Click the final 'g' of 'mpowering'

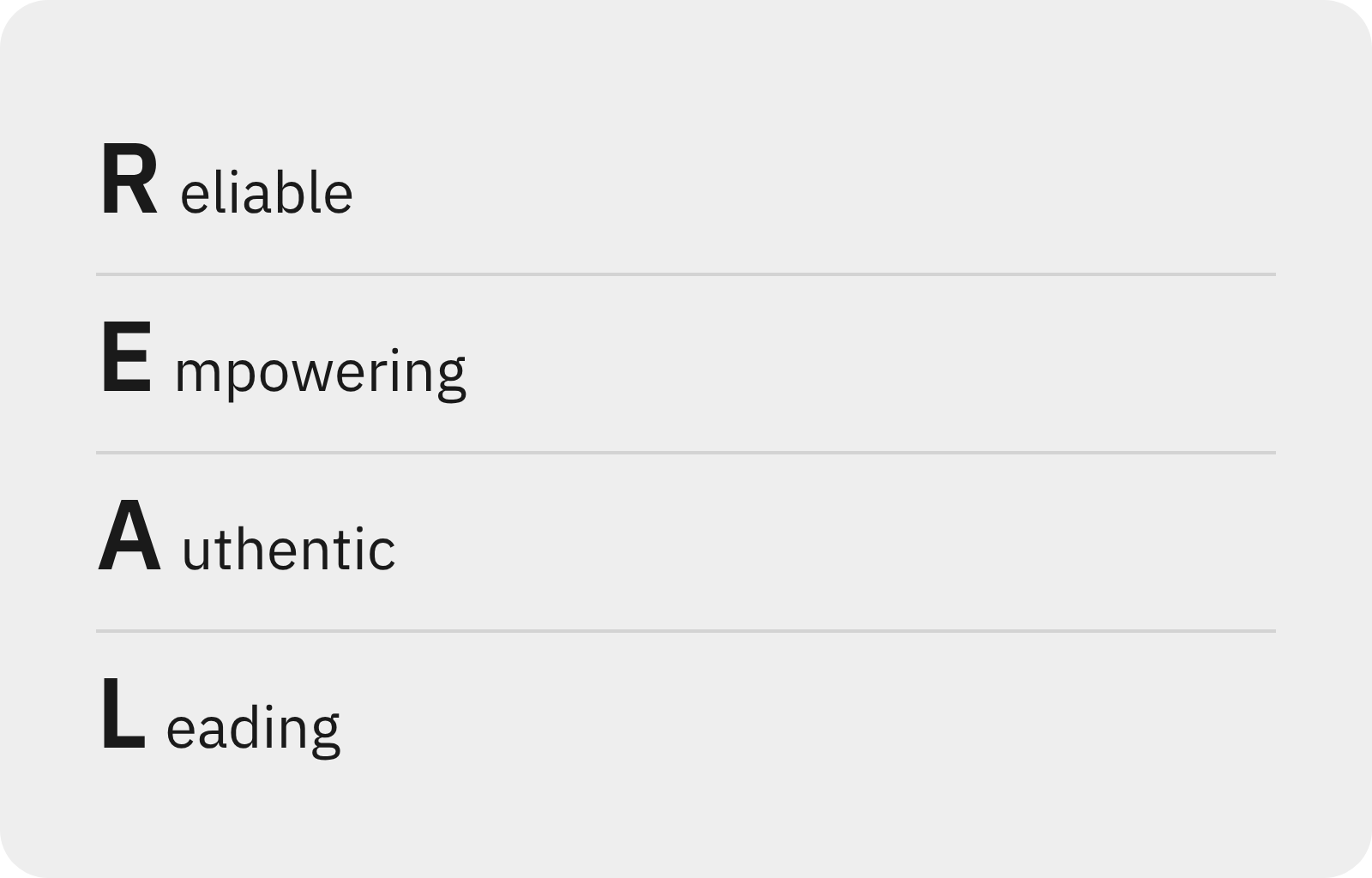click(451, 377)
